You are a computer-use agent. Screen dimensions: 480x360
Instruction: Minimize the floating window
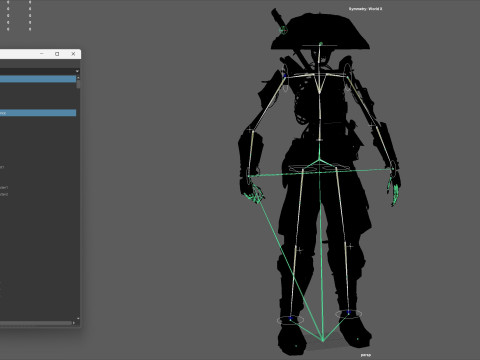pos(42,54)
